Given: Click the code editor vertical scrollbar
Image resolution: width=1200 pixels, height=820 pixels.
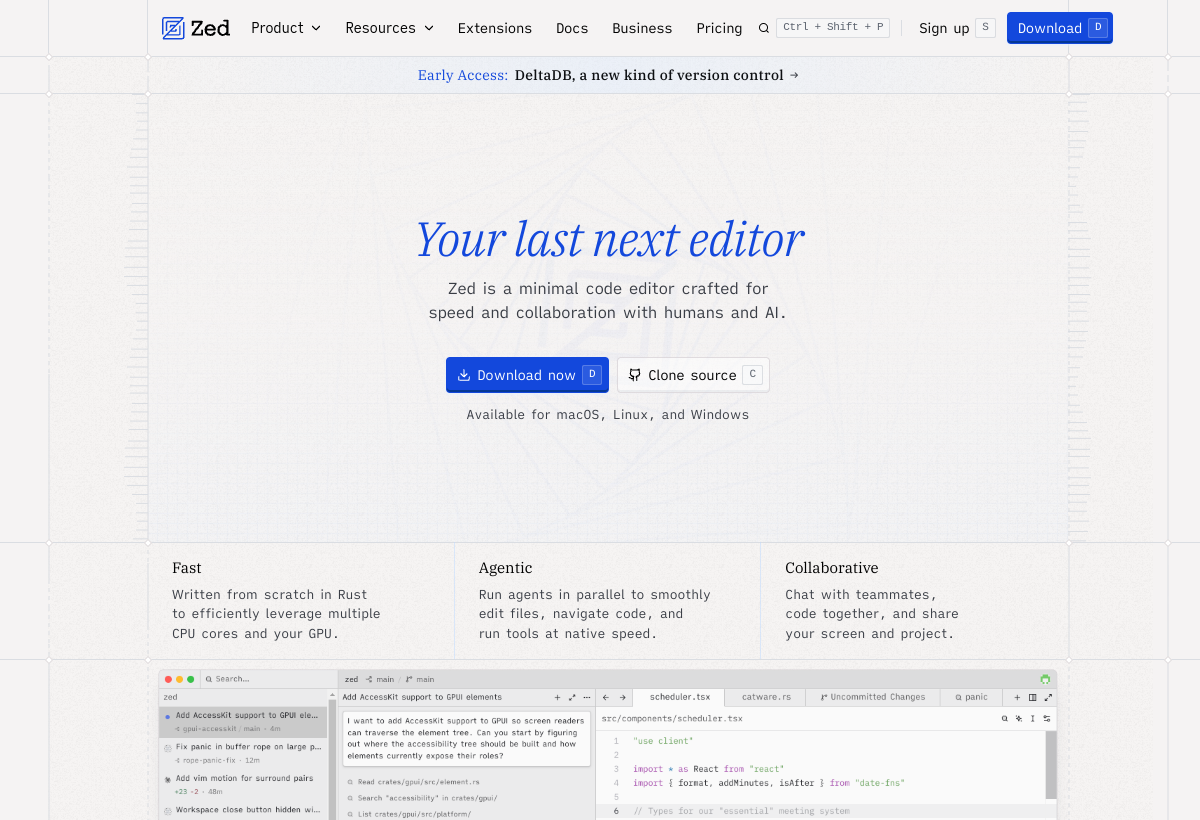Looking at the screenshot, I should 1051,764.
